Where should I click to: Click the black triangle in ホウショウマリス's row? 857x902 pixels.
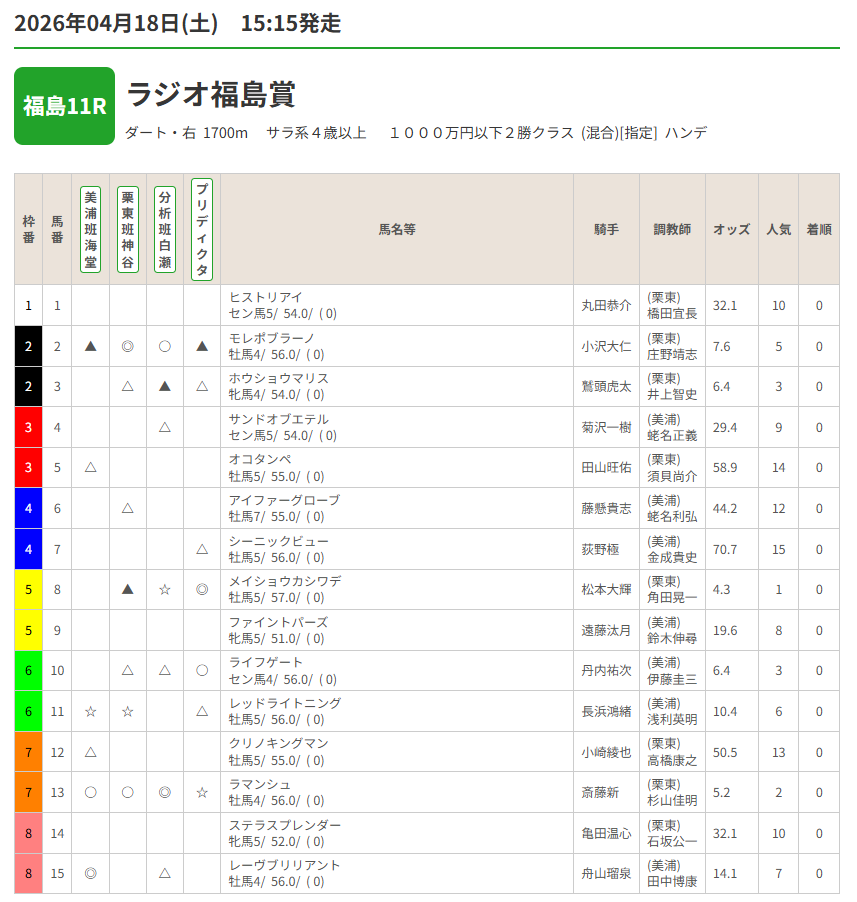click(165, 386)
